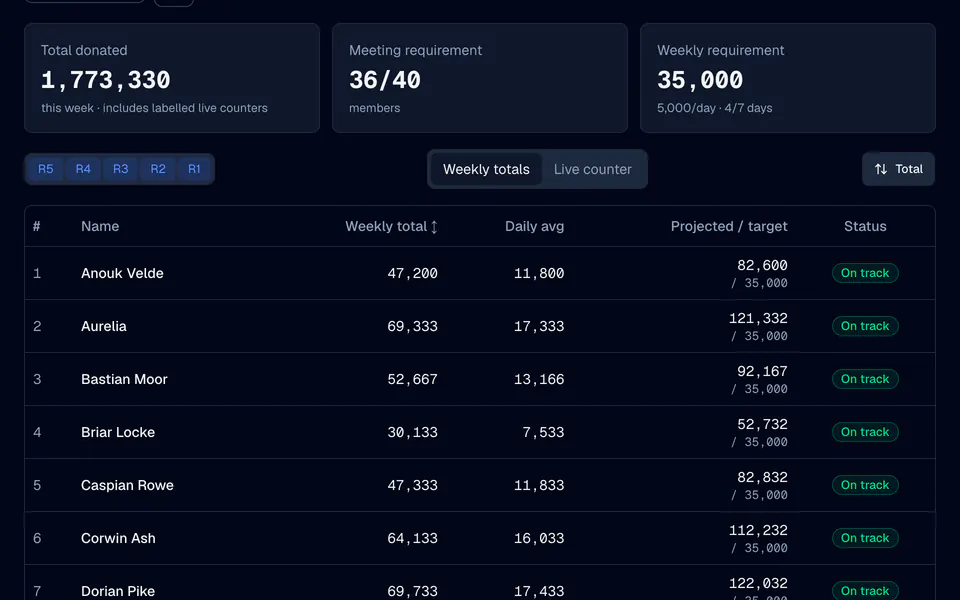Click Caspian Rowe's On track status badge
The width and height of the screenshot is (960, 600).
click(865, 485)
